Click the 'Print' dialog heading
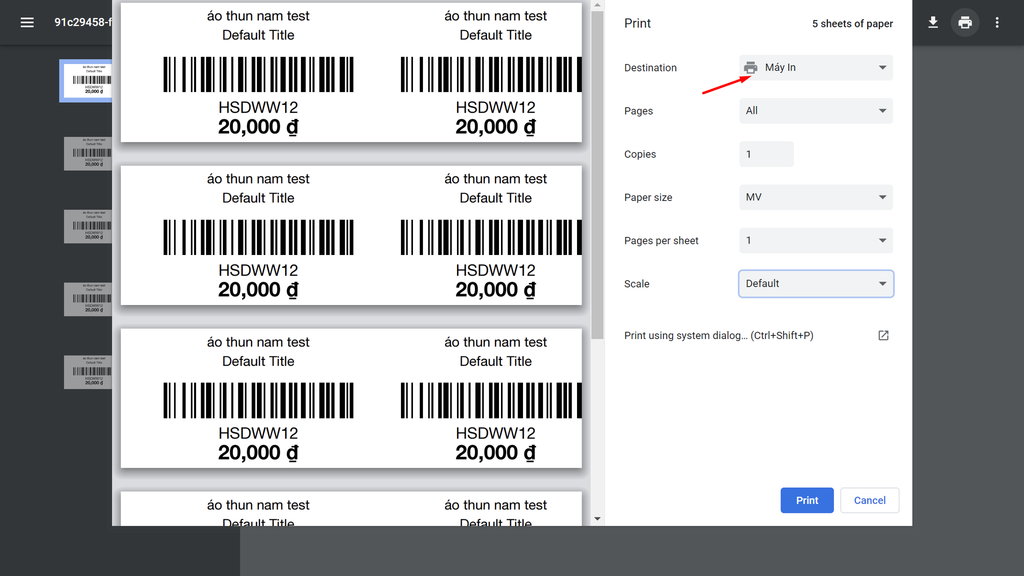Image resolution: width=1024 pixels, height=576 pixels. [x=637, y=24]
